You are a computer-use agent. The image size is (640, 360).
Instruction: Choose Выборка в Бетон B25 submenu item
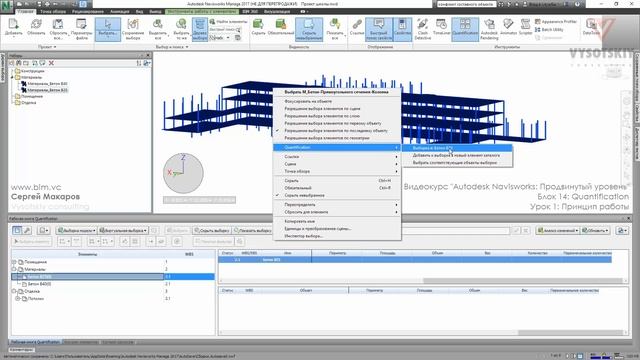457,148
